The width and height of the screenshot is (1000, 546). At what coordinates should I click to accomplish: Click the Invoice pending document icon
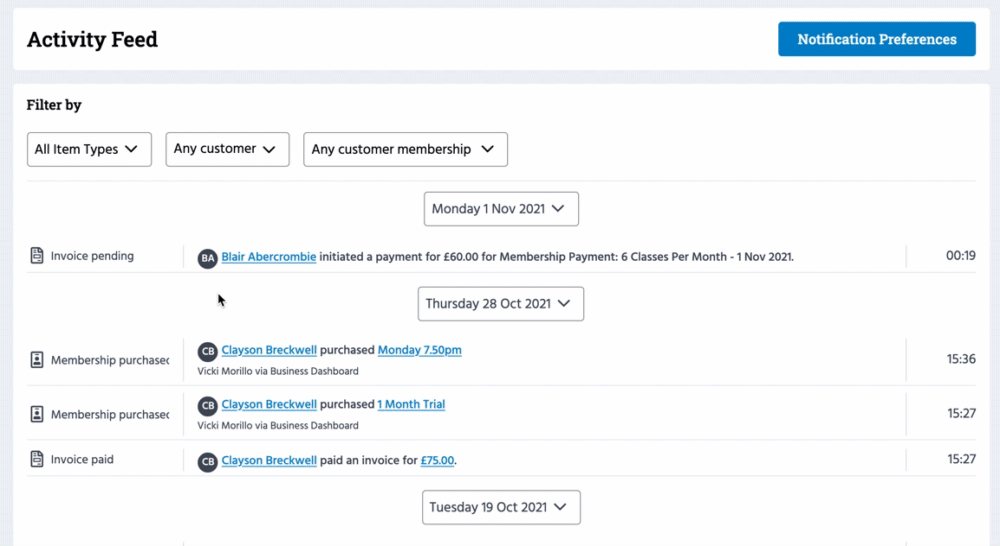[37, 256]
